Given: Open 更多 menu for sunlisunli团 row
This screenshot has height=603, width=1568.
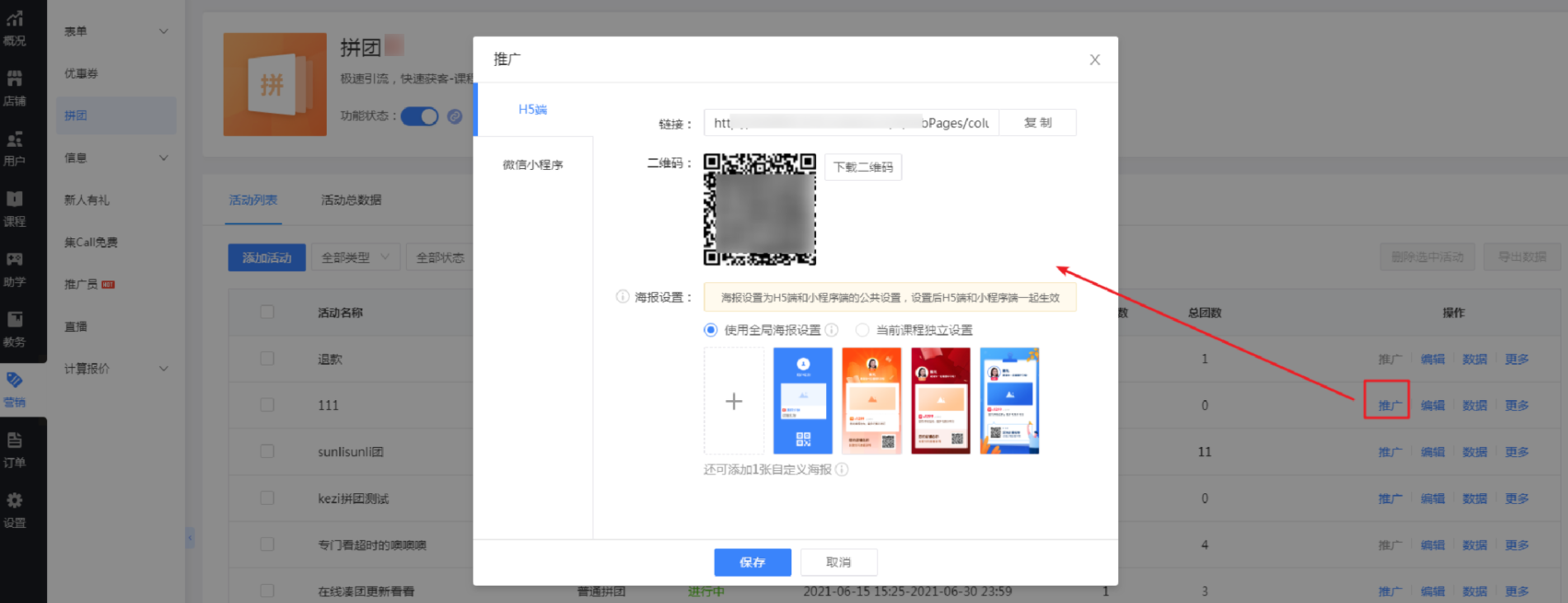Looking at the screenshot, I should [x=1517, y=452].
